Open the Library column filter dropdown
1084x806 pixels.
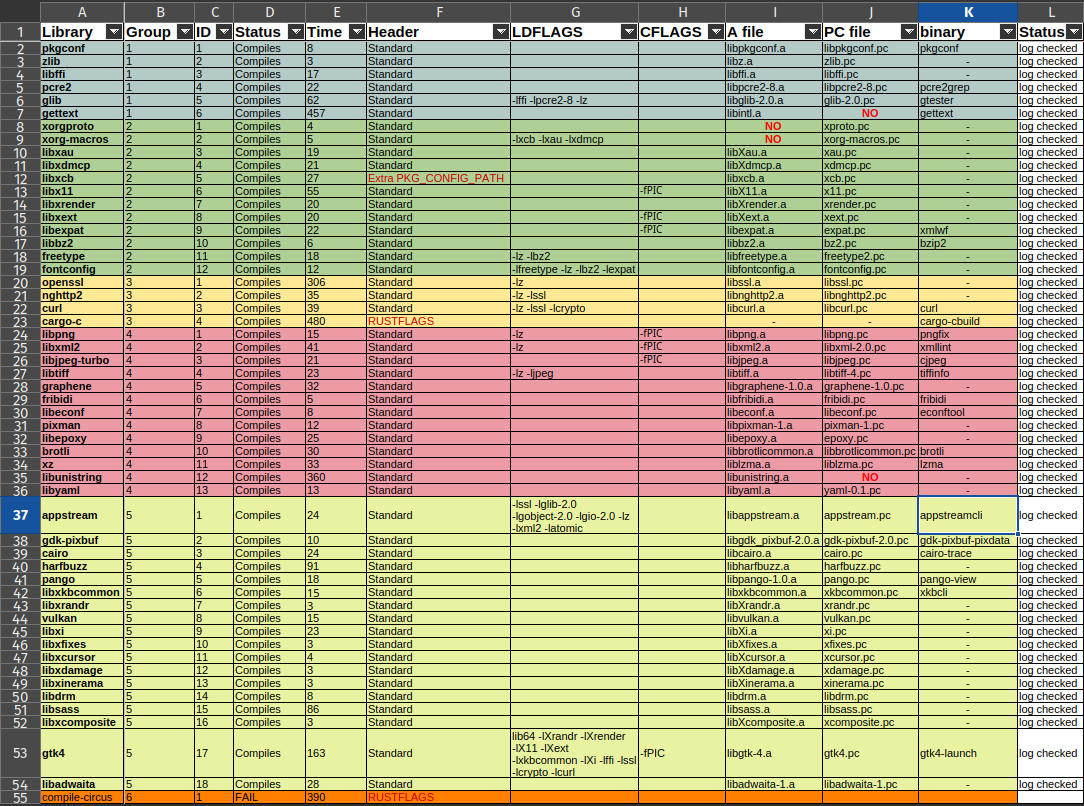(x=113, y=32)
